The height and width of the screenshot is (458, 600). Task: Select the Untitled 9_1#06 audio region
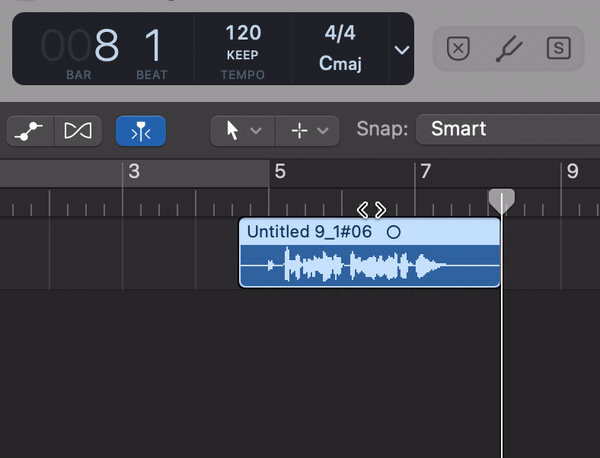(370, 253)
